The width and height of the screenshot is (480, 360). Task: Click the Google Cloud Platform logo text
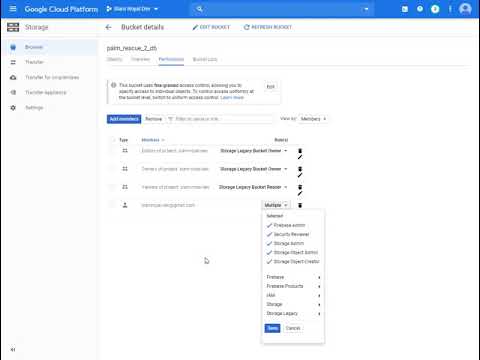[x=61, y=9]
